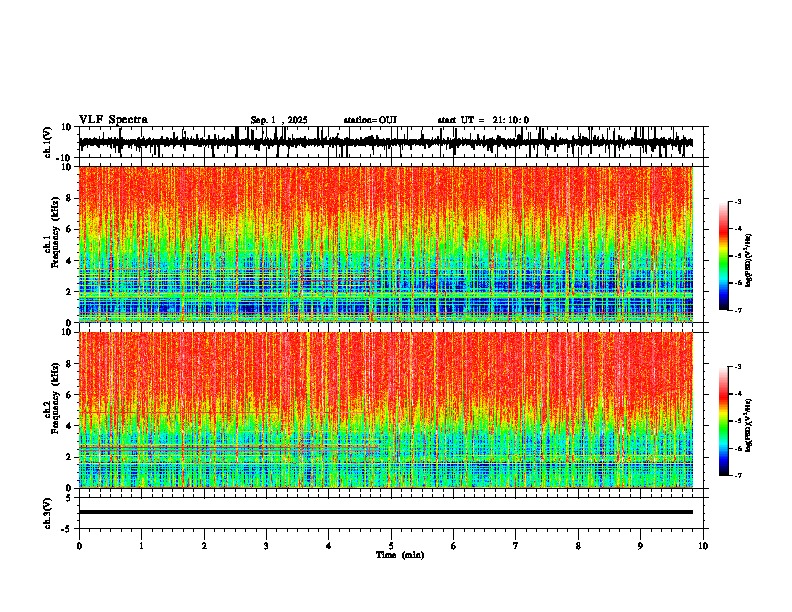Click the "Time (min)" axis title
Image resolution: width=792 pixels, height=612 pixels.
[400, 555]
